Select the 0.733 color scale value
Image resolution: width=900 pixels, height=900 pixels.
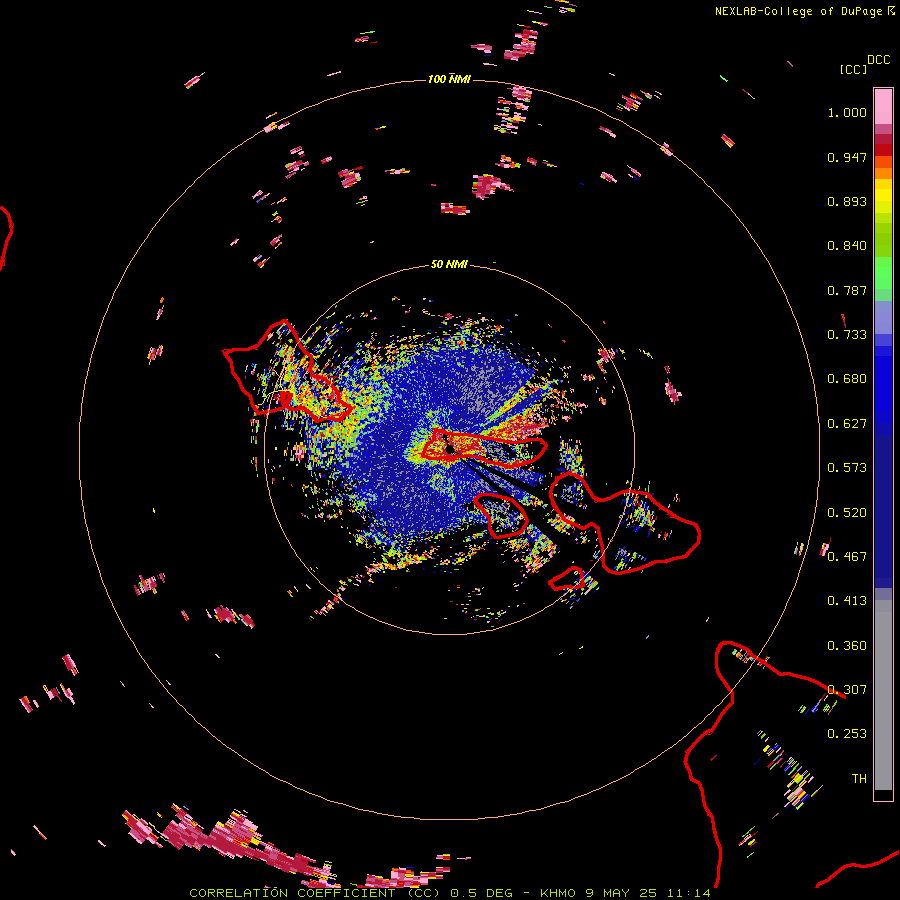[x=847, y=335]
